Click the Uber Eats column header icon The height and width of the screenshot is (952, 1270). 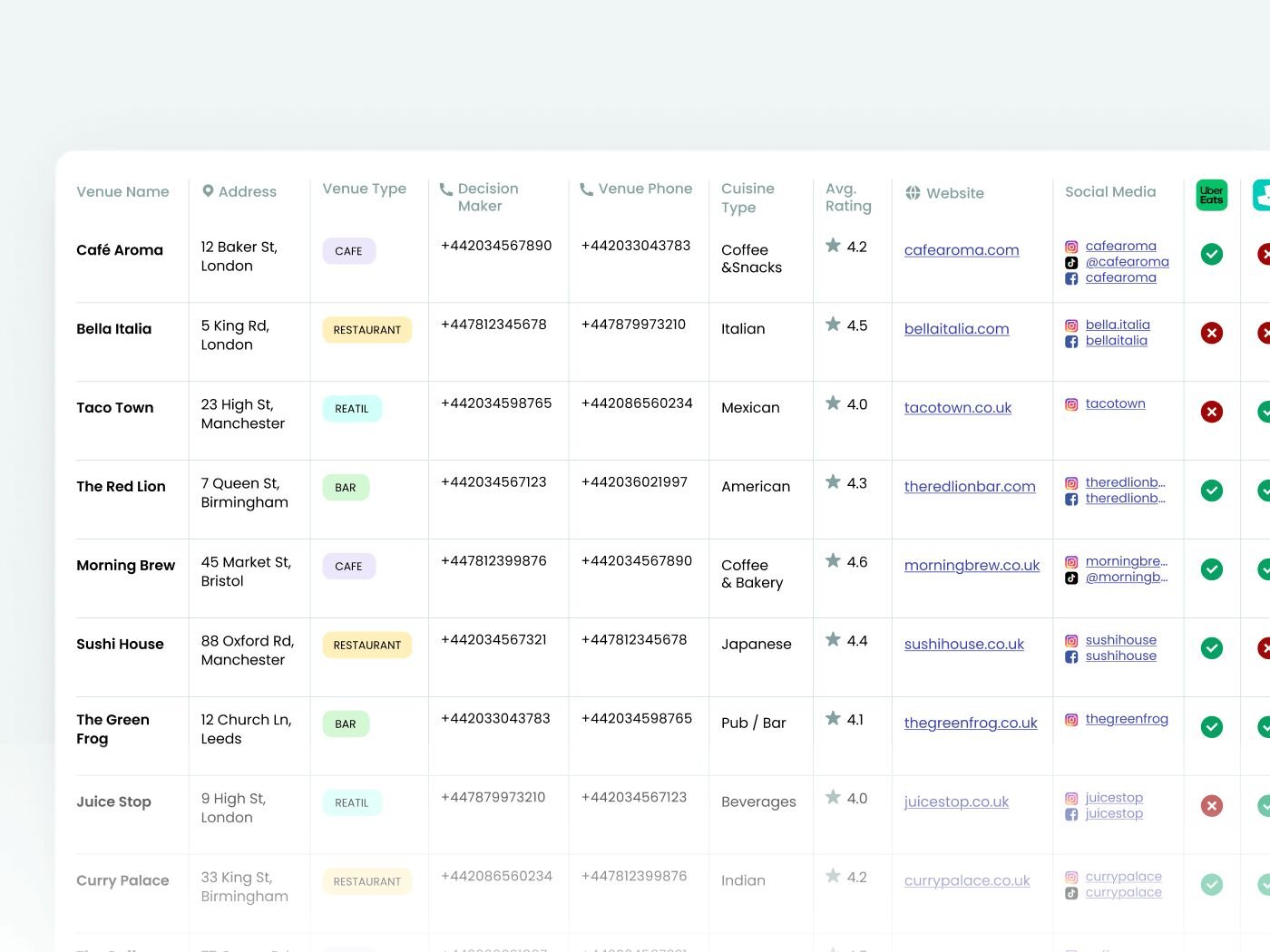pos(1211,195)
